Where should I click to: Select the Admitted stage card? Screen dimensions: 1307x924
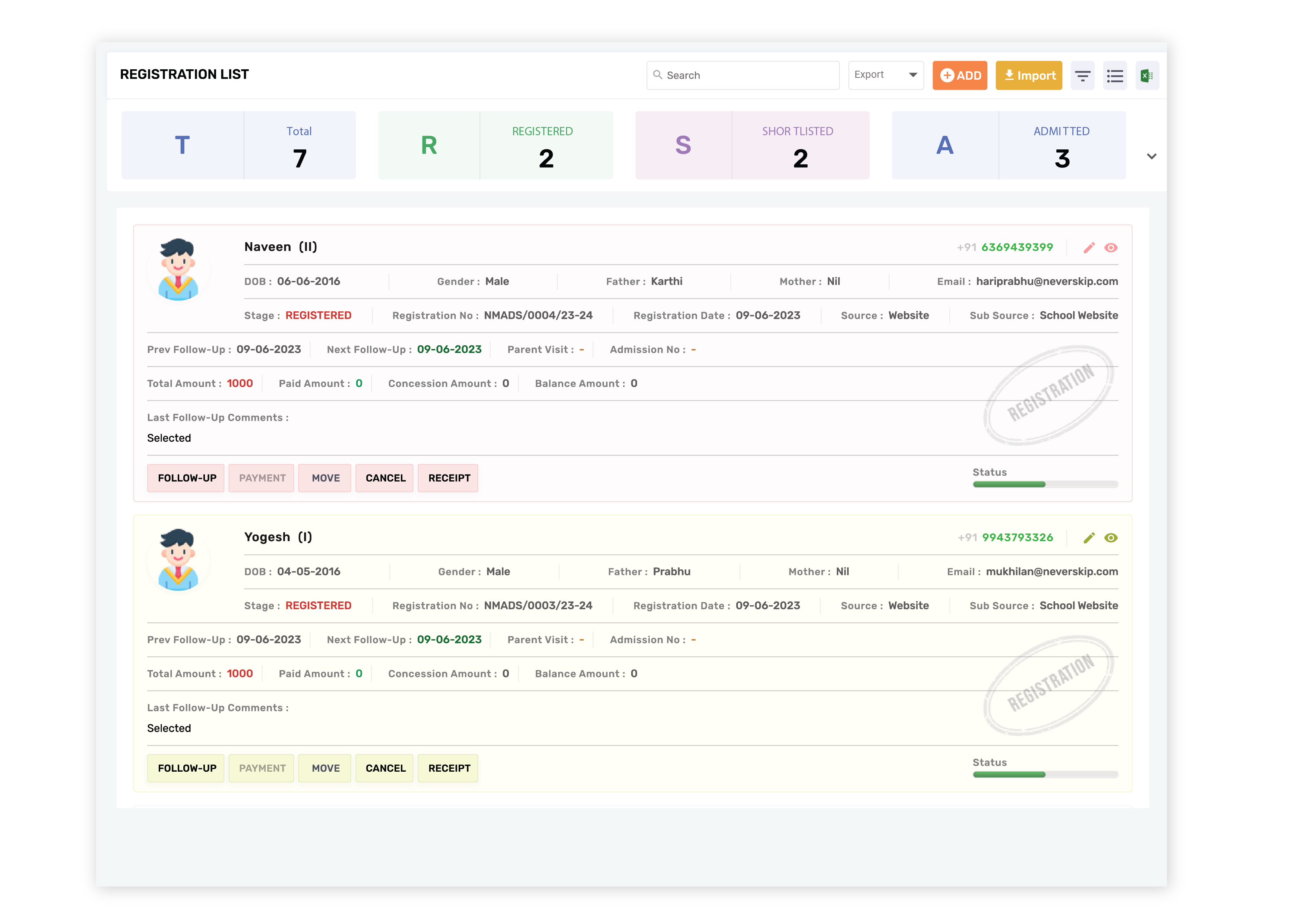pos(1008,145)
